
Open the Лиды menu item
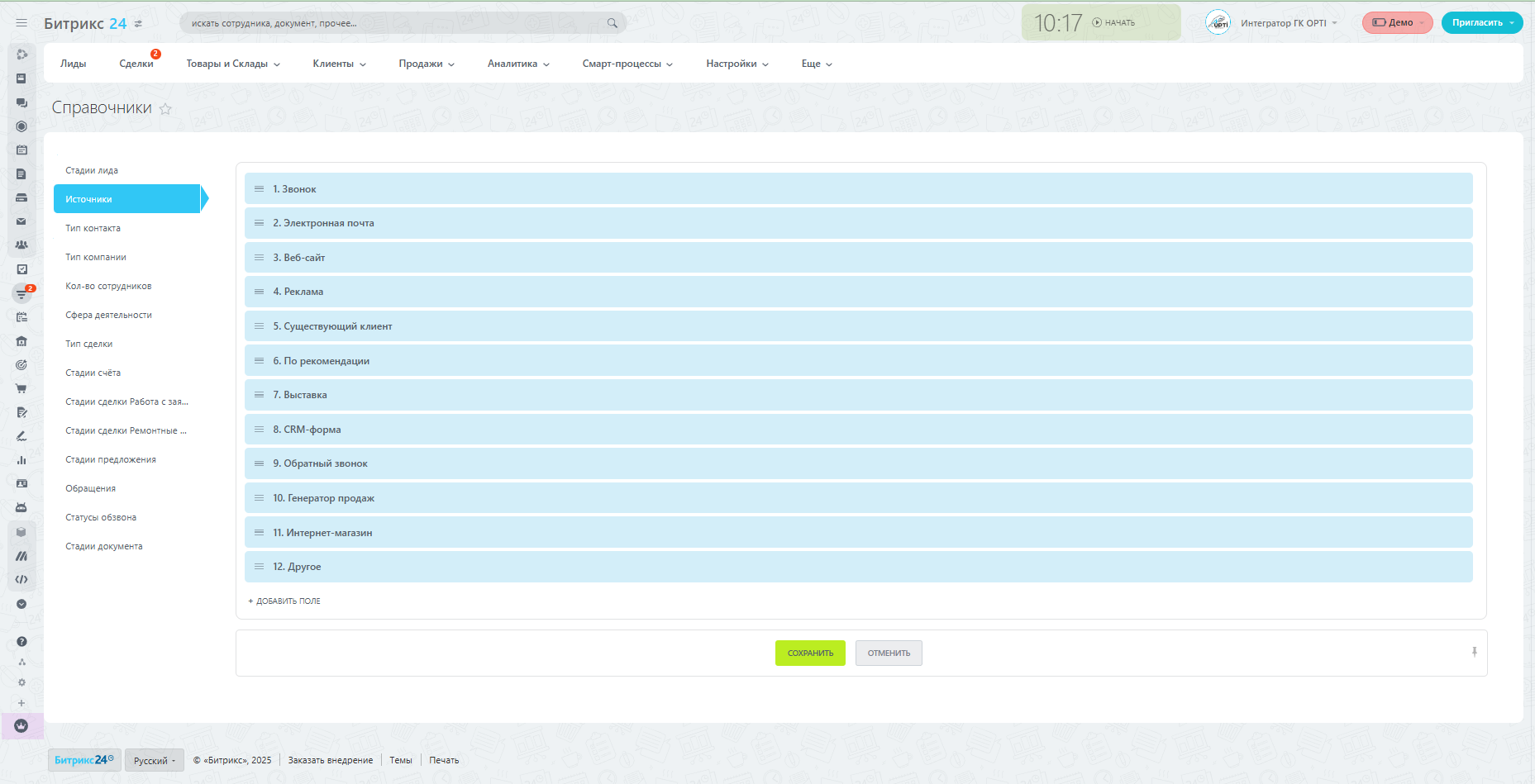(x=73, y=64)
